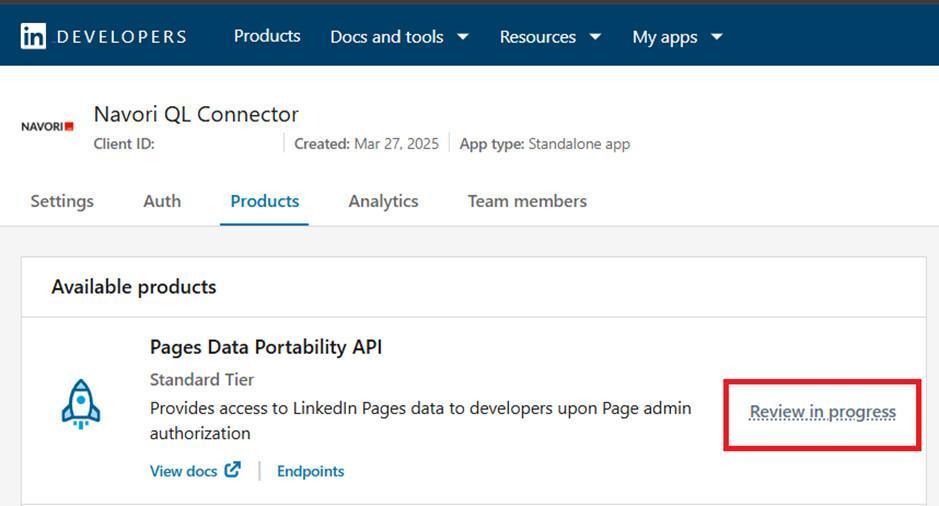The image size is (939, 506).
Task: Click the Review in progress link
Action: (x=823, y=412)
